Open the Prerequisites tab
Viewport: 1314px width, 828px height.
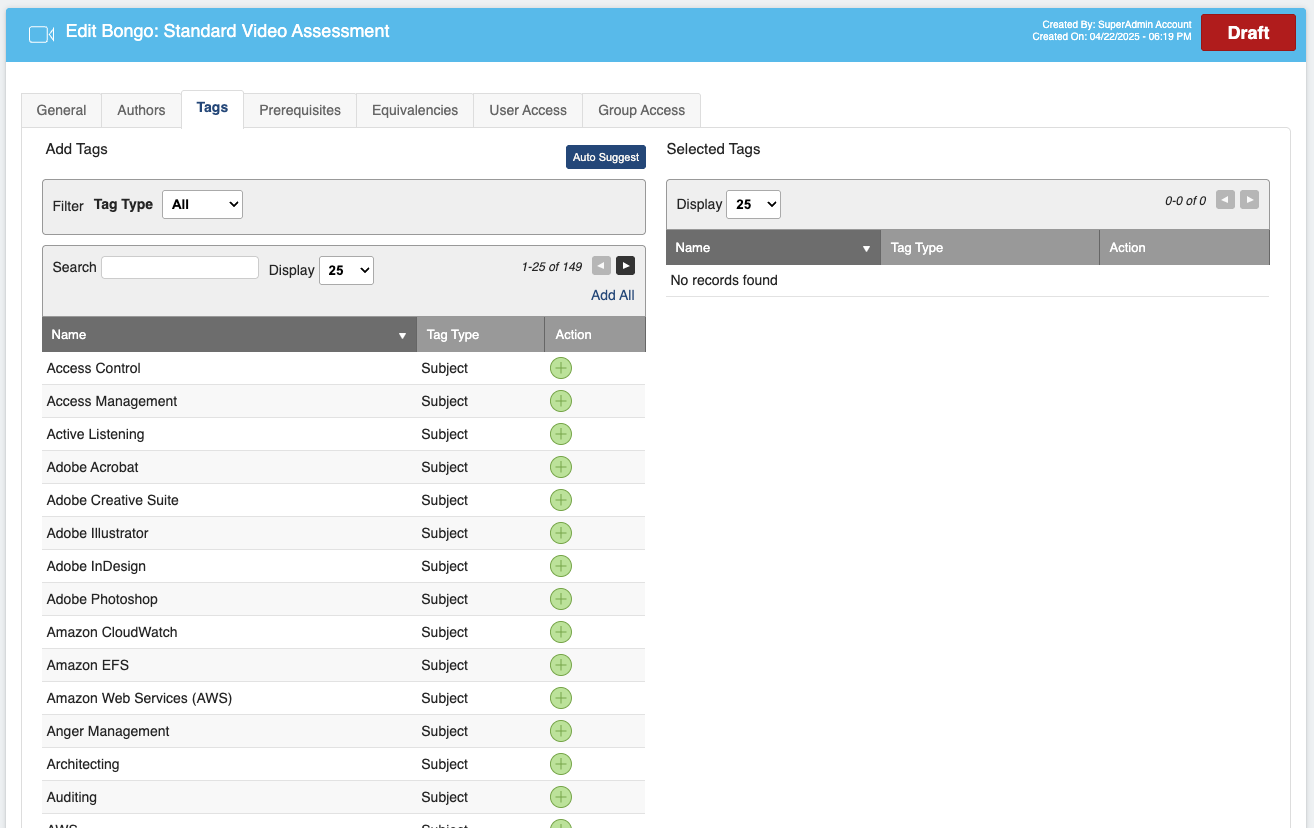click(300, 110)
